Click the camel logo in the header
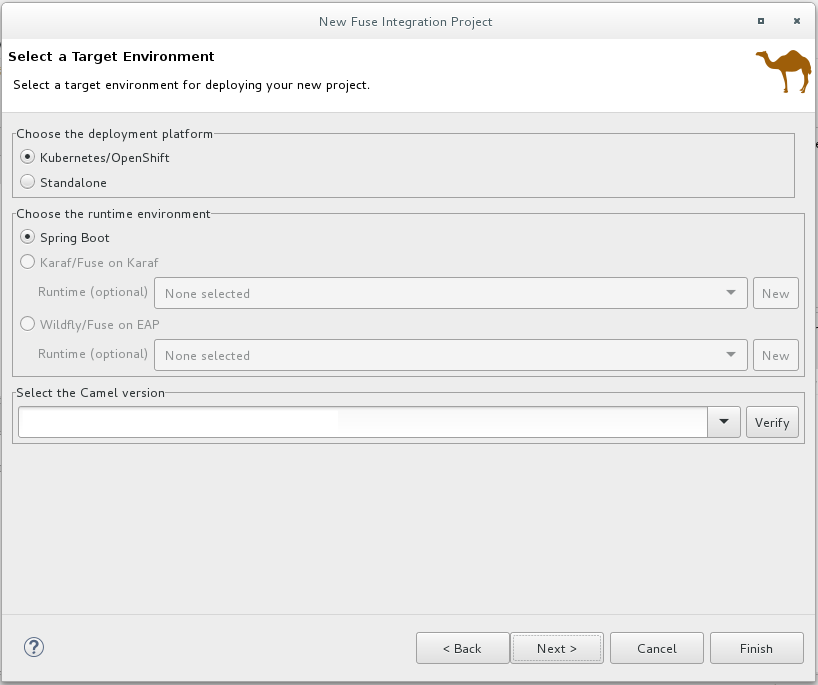 783,71
